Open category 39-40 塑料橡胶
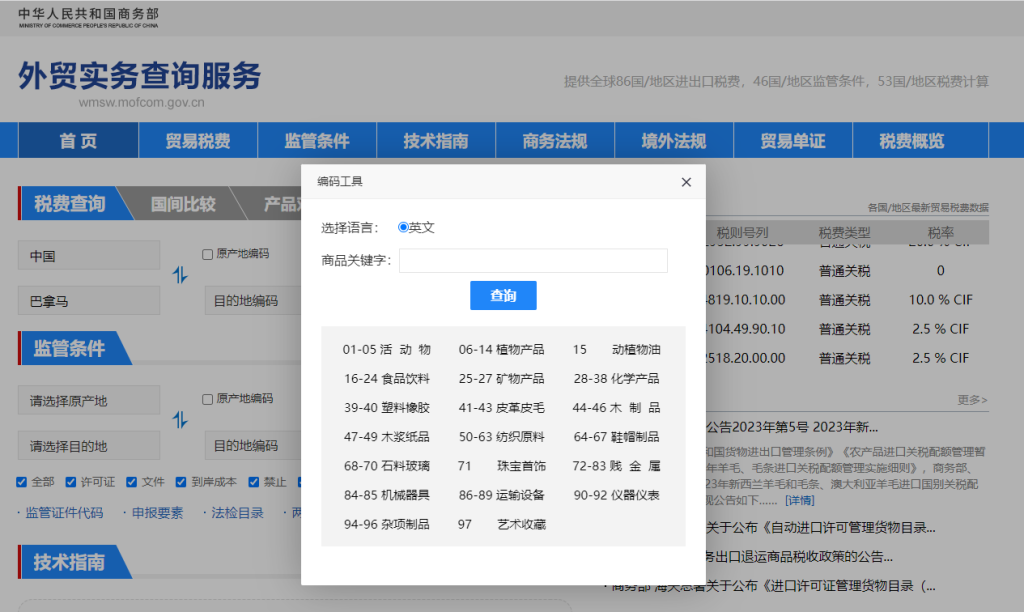Image resolution: width=1024 pixels, height=612 pixels. 387,408
